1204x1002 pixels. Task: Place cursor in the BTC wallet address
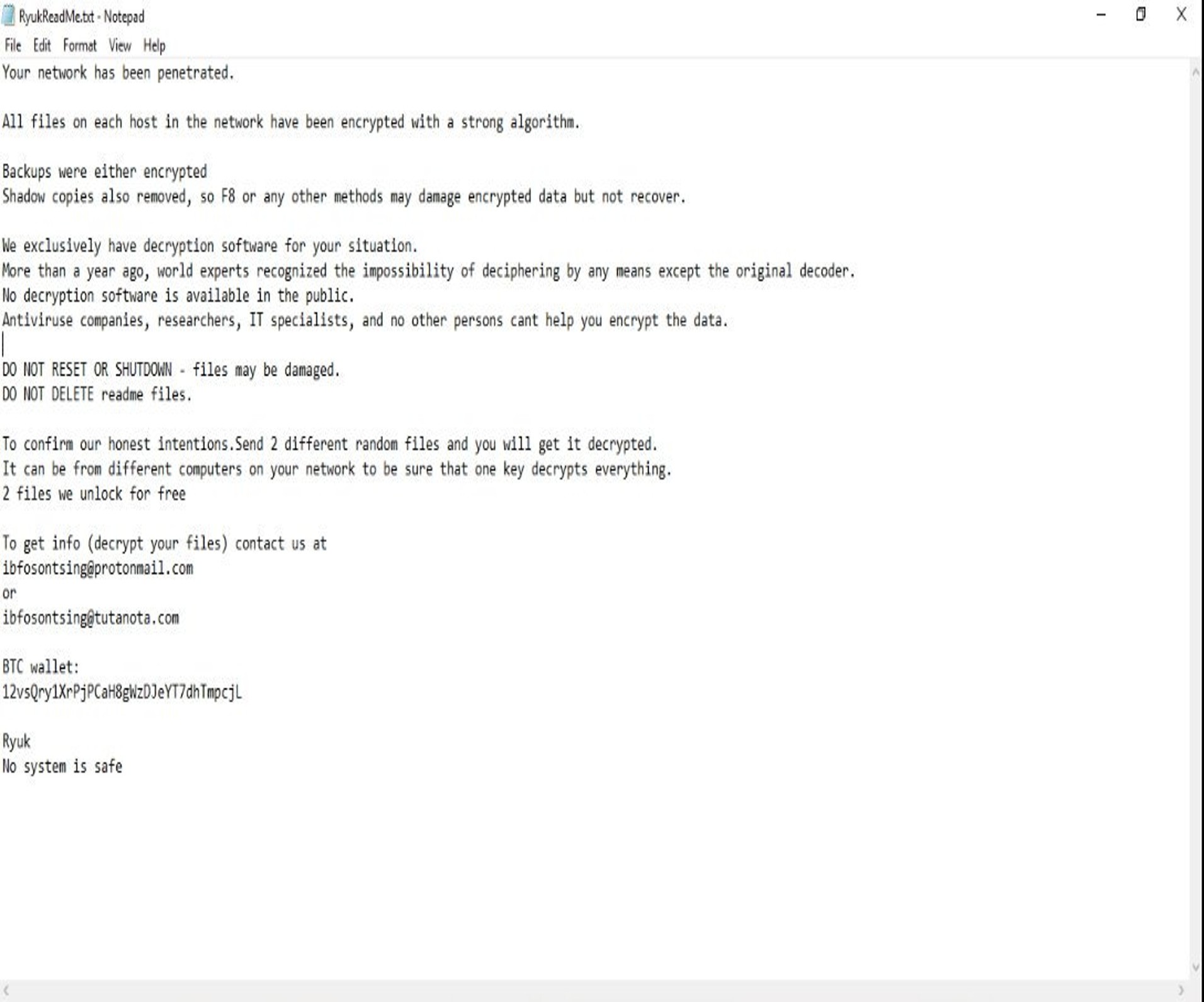(x=122, y=692)
